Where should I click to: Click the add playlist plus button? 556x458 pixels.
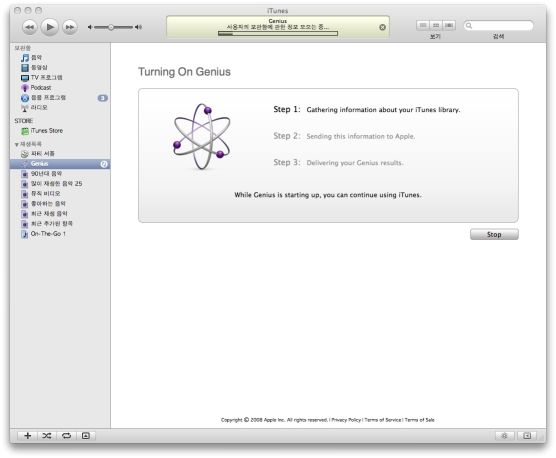click(27, 436)
